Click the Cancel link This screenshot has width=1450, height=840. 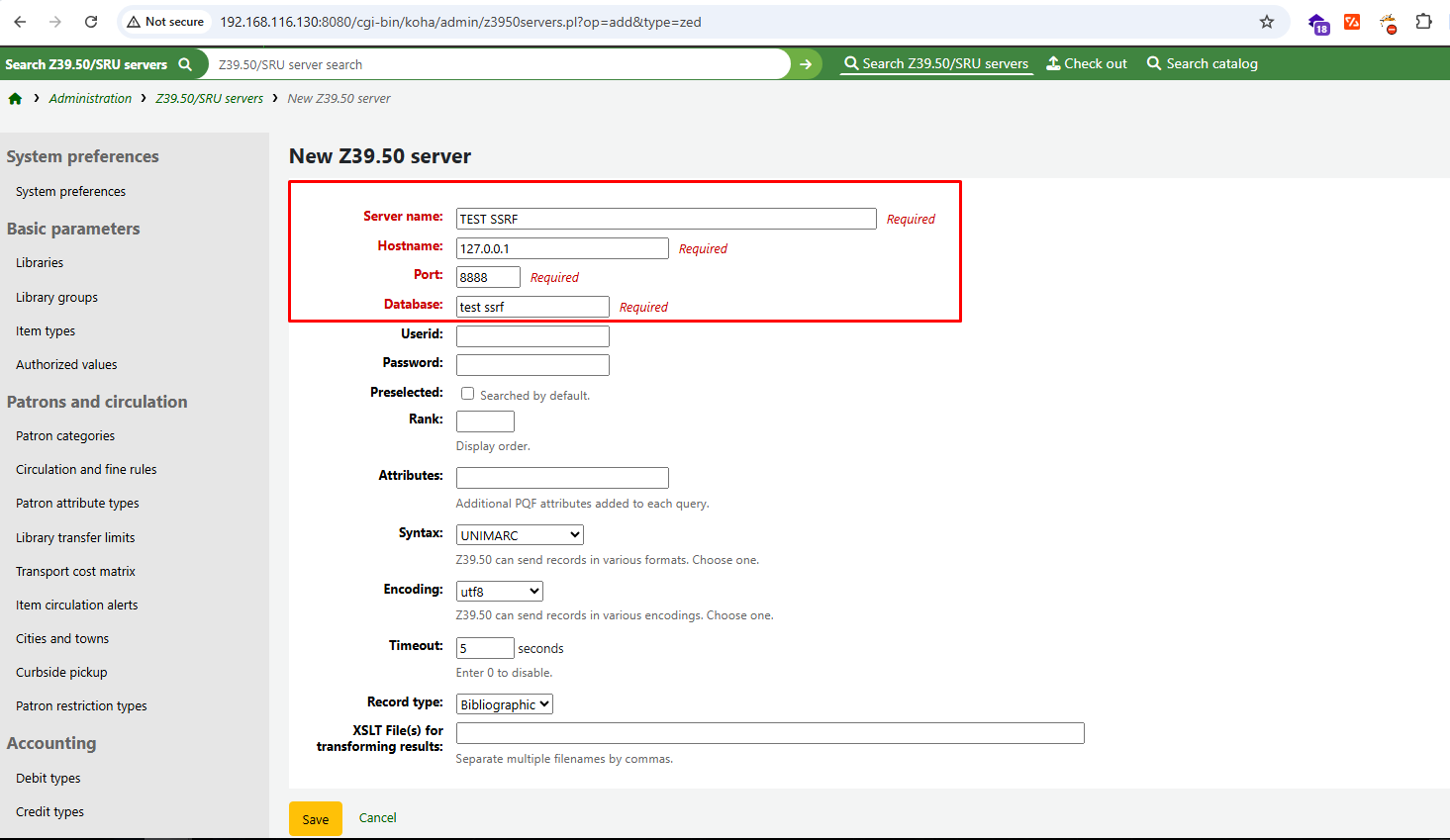click(377, 818)
